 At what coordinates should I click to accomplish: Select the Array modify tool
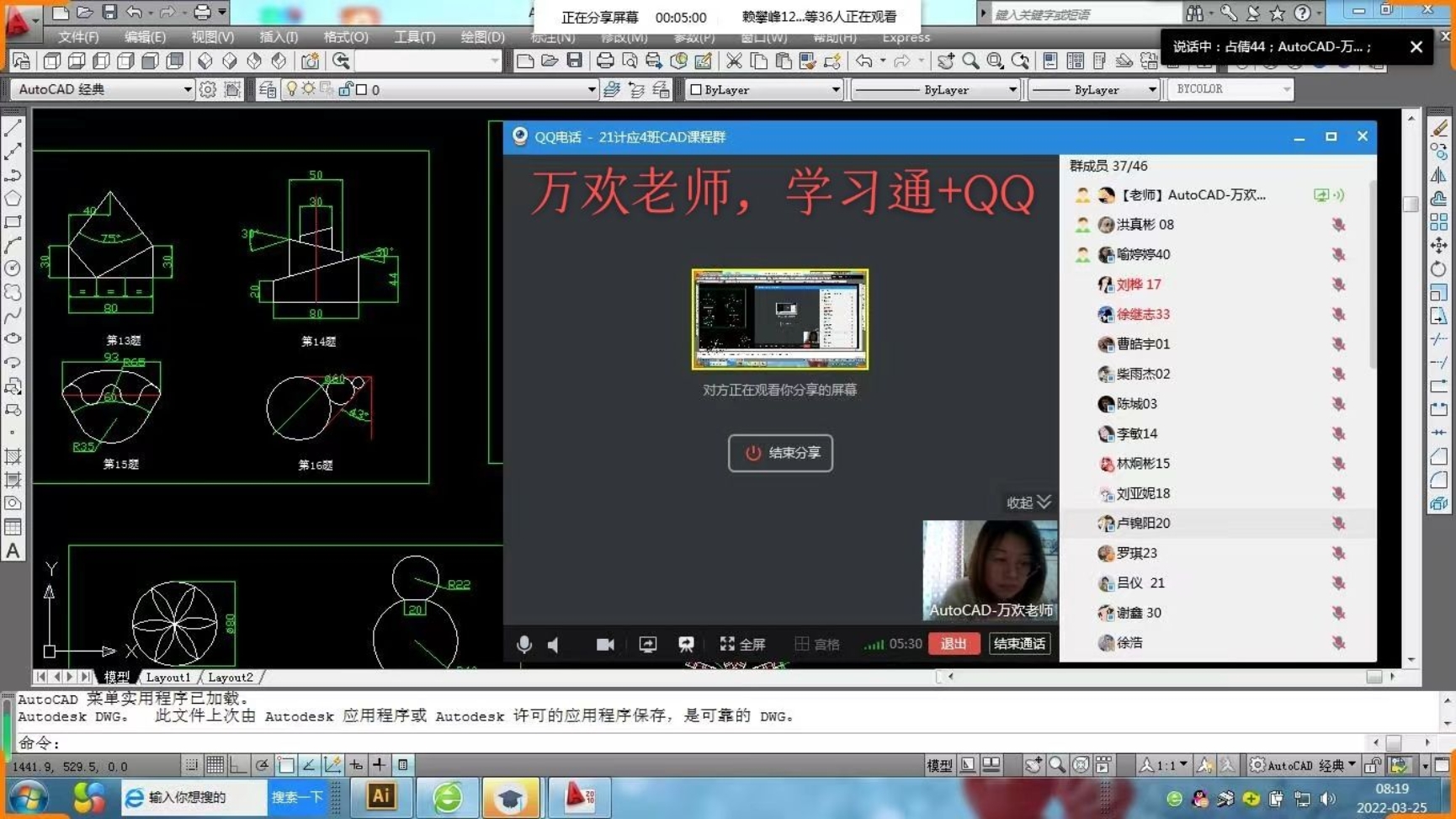[1439, 222]
